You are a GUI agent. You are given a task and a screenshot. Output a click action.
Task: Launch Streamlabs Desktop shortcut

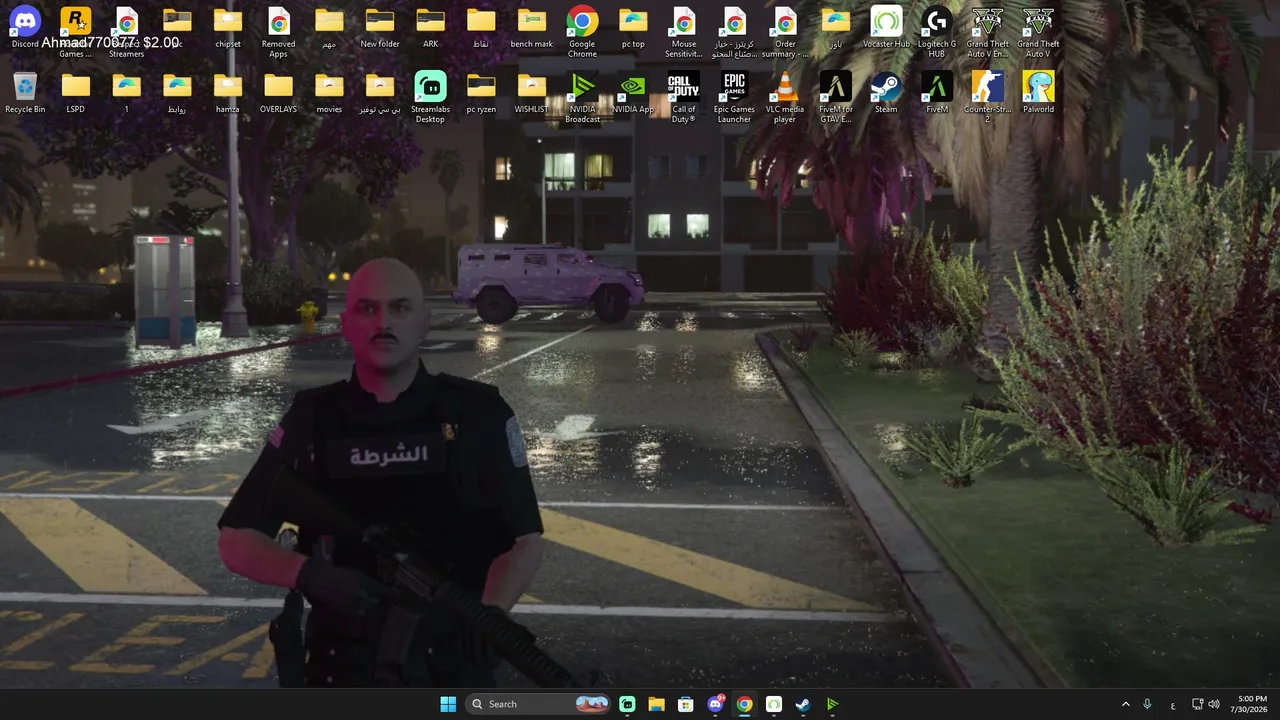click(431, 97)
